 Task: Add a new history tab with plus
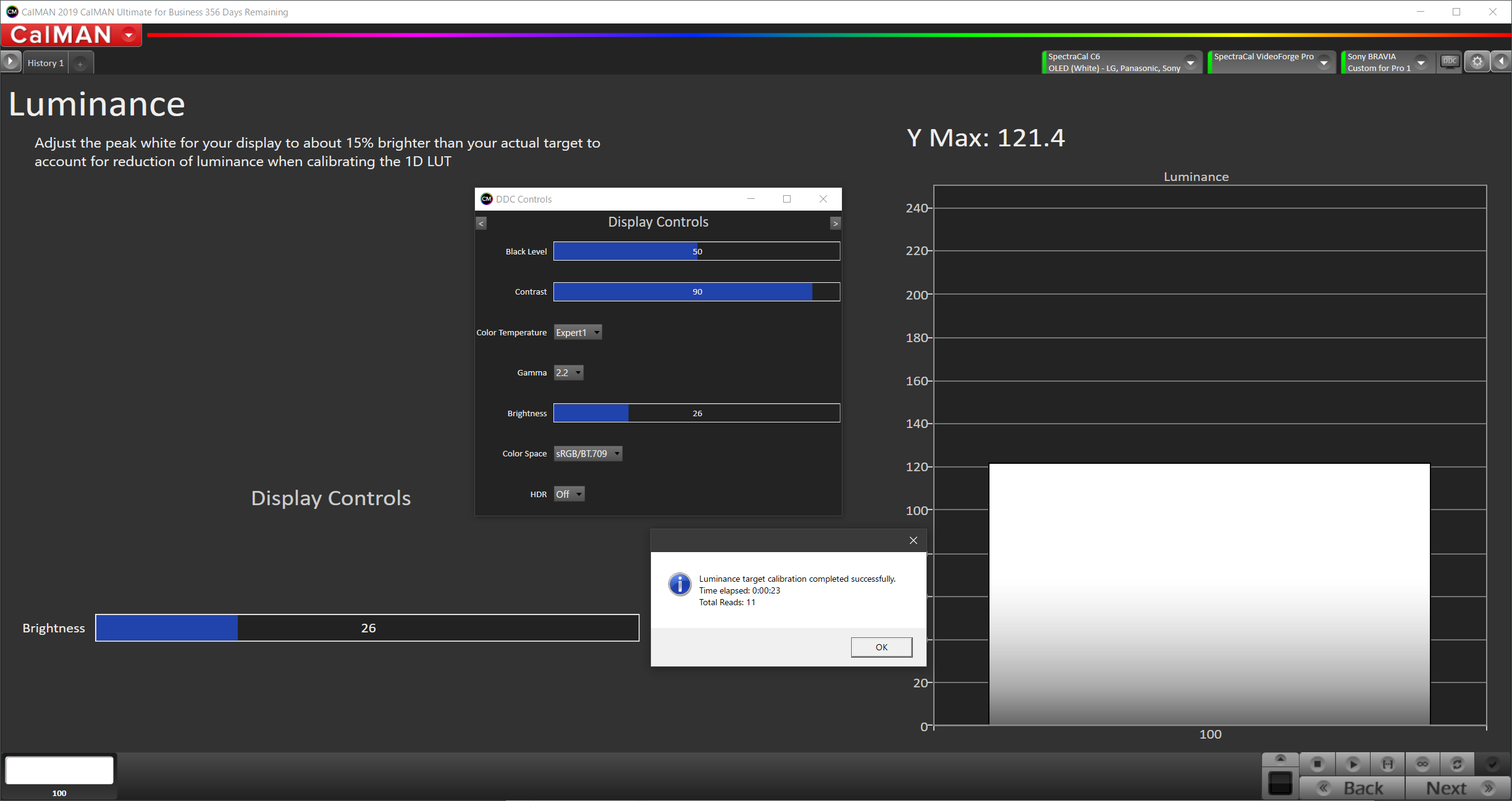[x=80, y=64]
